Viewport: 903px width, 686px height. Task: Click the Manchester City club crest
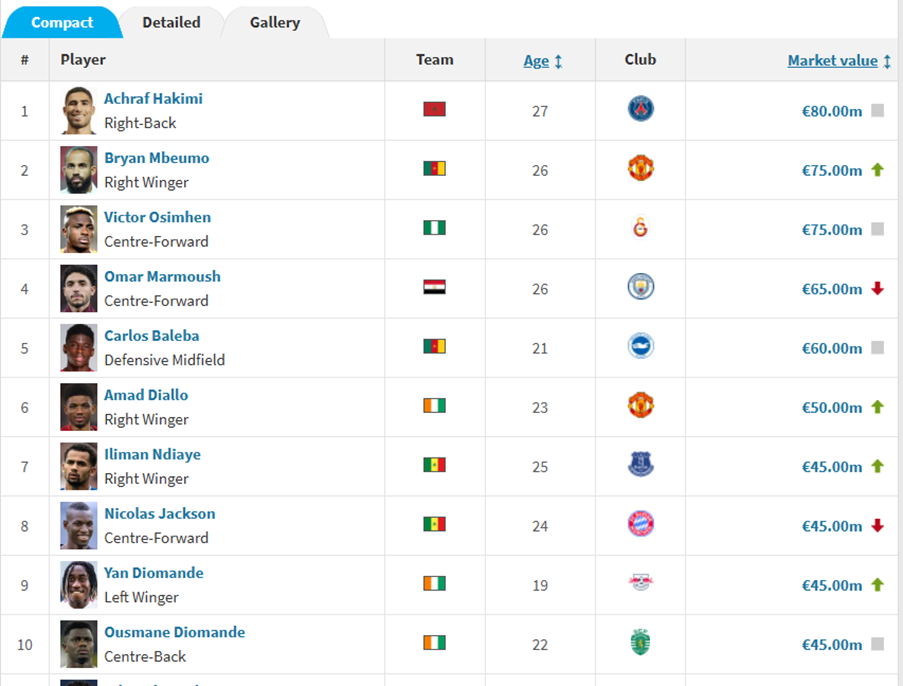pyautogui.click(x=640, y=288)
